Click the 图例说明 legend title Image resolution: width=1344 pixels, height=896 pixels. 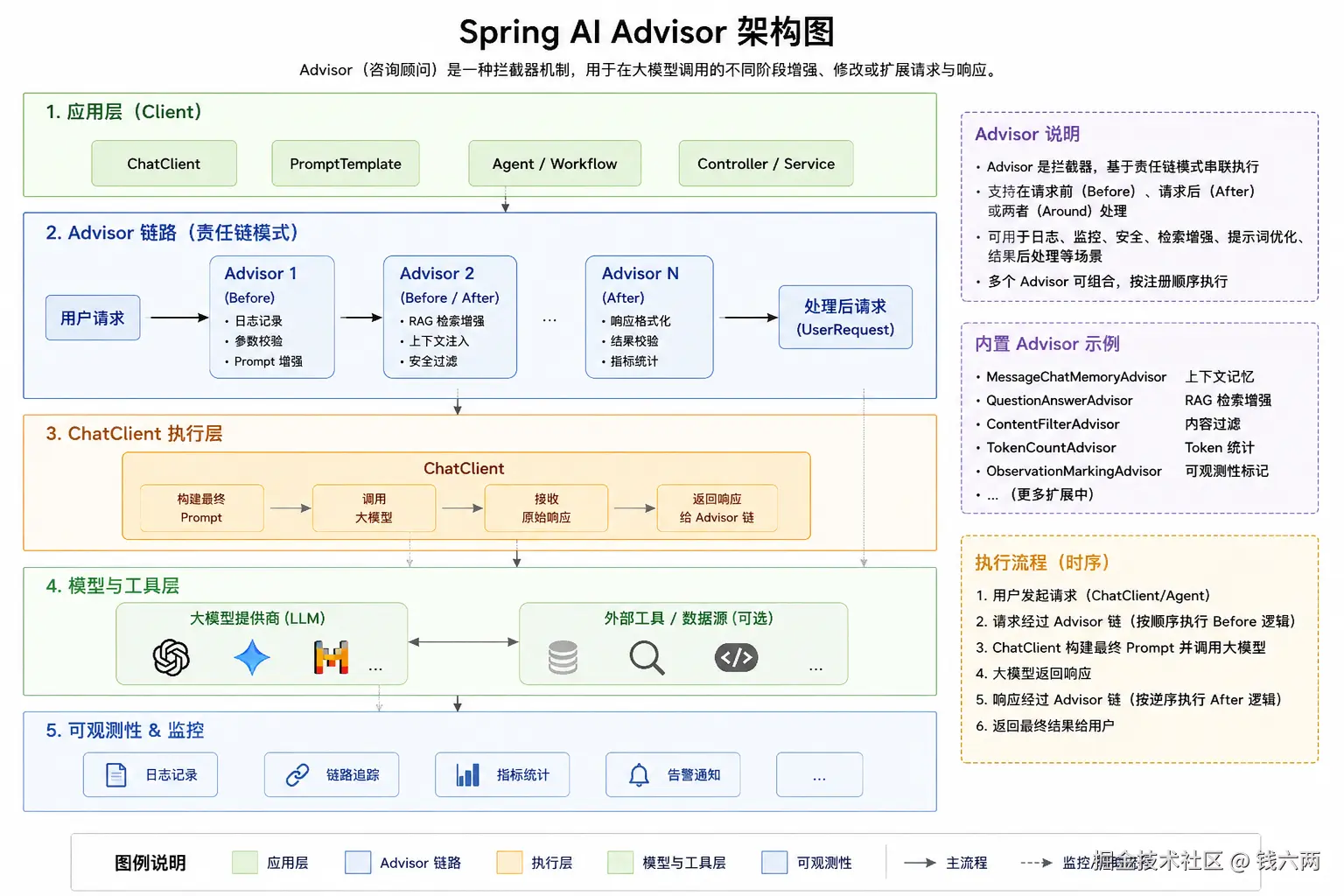click(x=150, y=864)
